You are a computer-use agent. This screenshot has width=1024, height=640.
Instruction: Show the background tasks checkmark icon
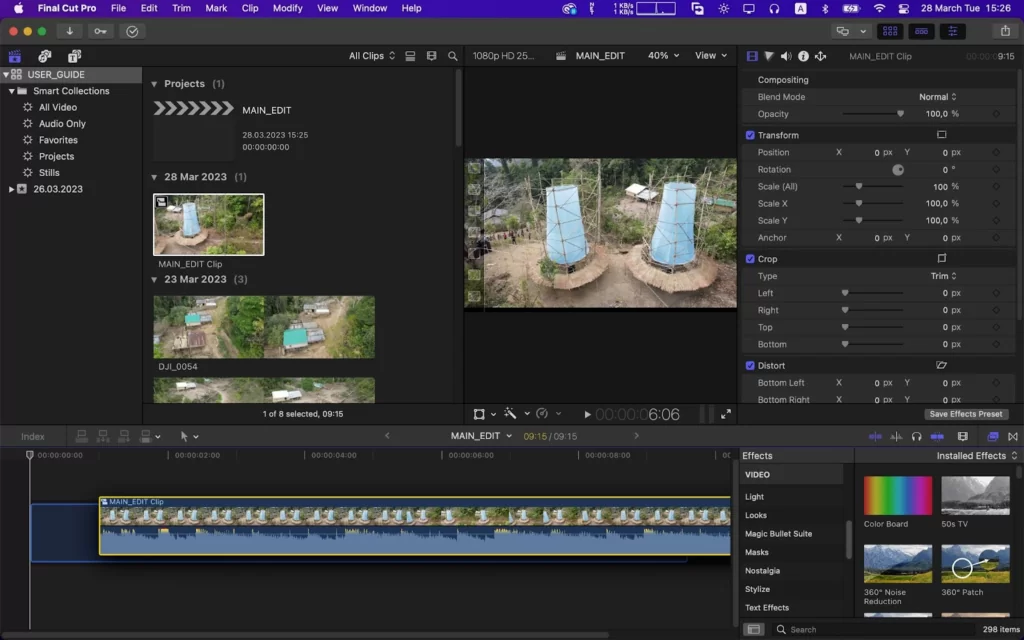click(132, 31)
